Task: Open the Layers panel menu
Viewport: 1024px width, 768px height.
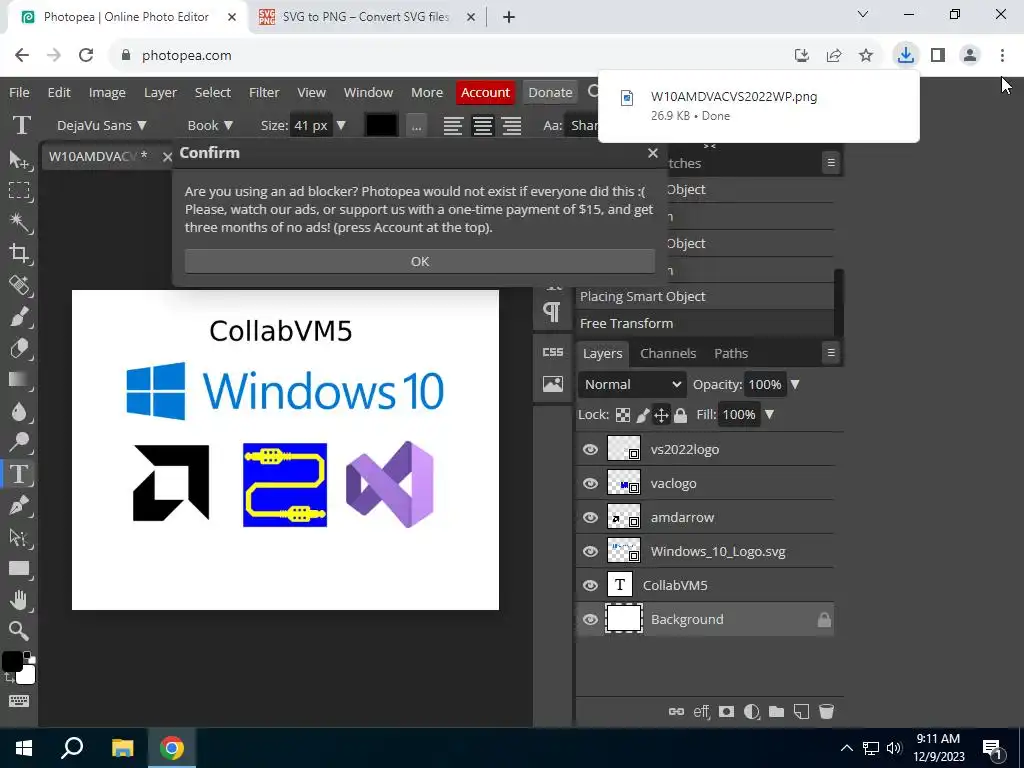Action: pos(831,353)
